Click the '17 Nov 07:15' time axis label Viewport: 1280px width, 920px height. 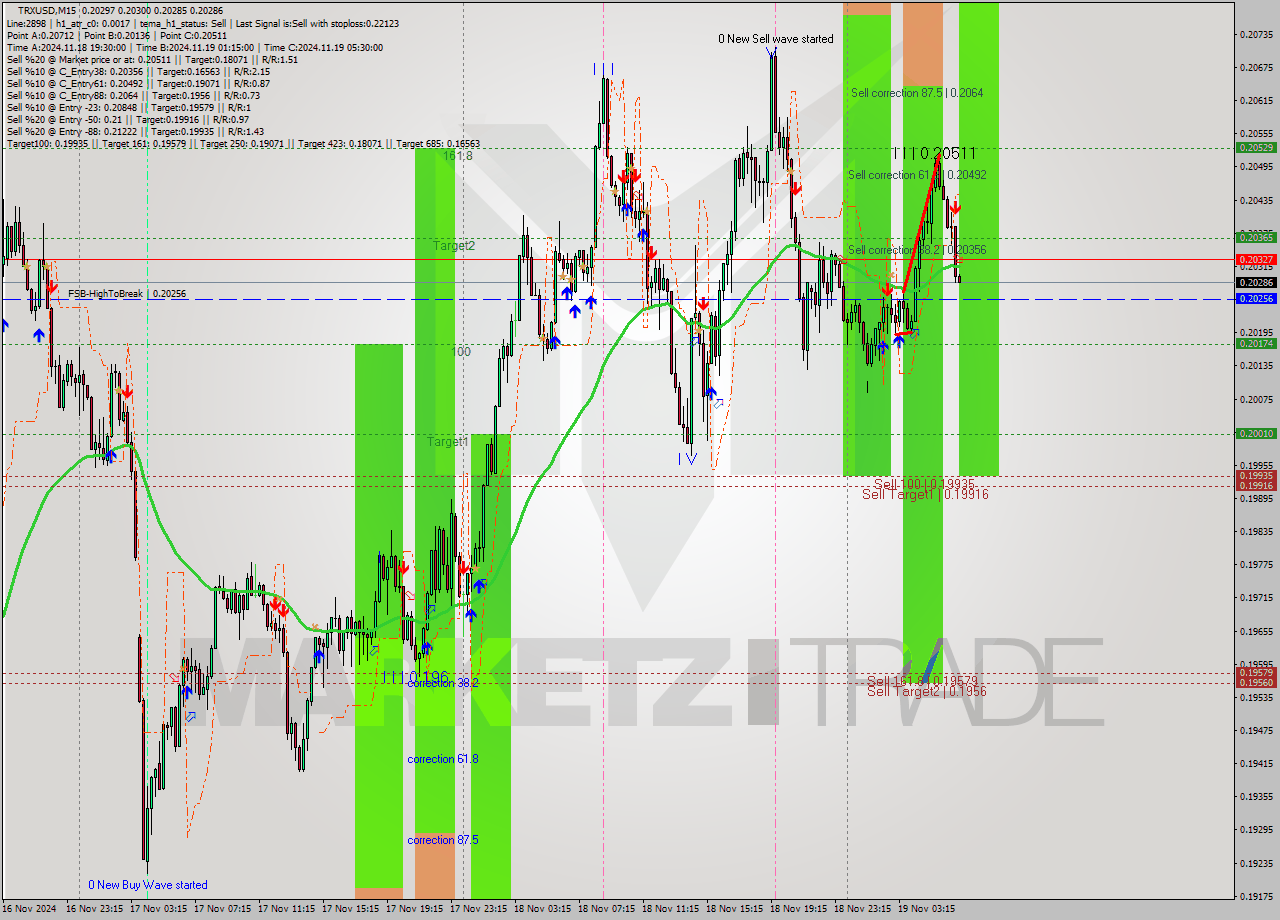coord(223,909)
